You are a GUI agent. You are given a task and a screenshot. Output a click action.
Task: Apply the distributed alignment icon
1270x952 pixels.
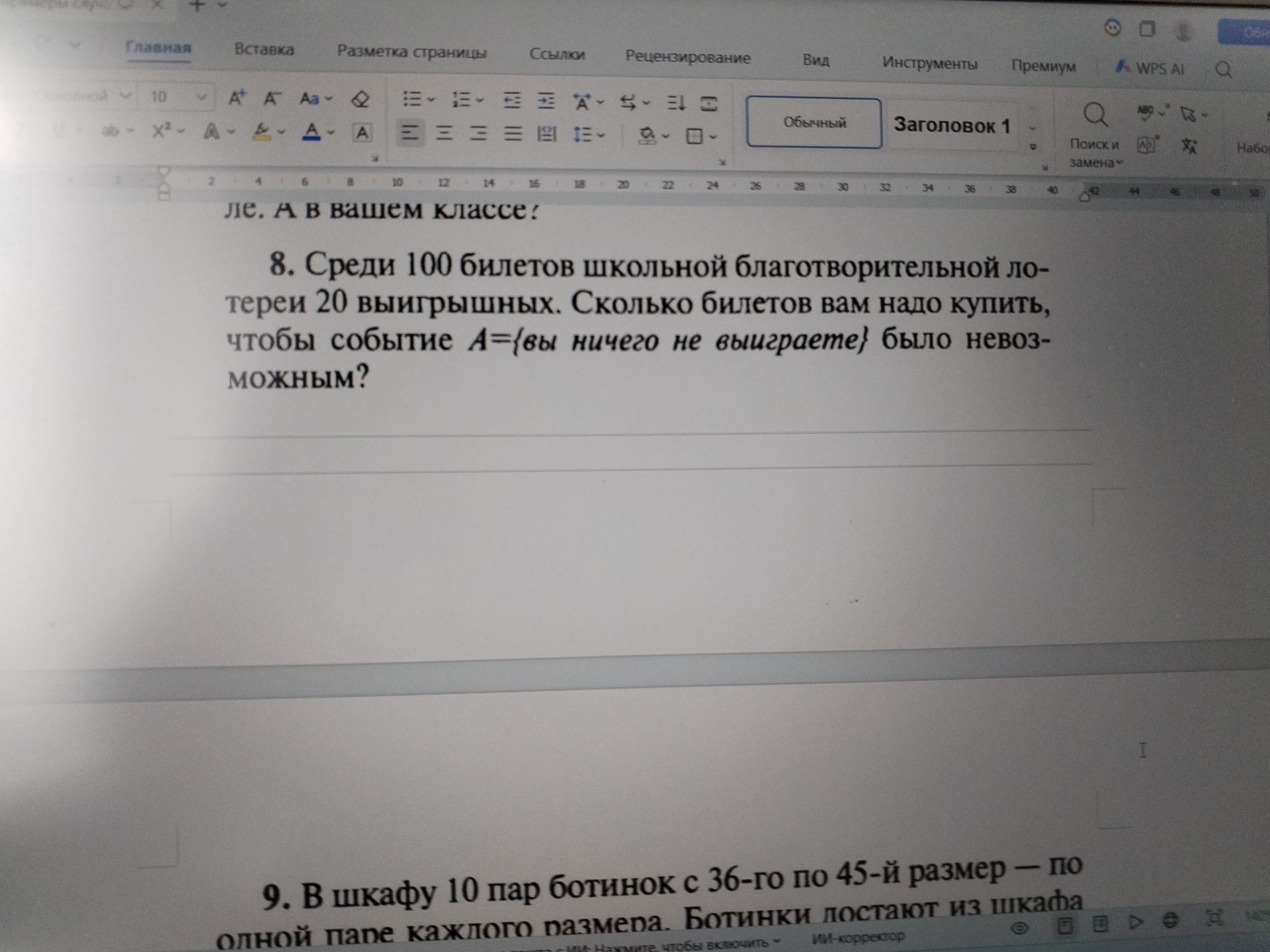[x=546, y=135]
